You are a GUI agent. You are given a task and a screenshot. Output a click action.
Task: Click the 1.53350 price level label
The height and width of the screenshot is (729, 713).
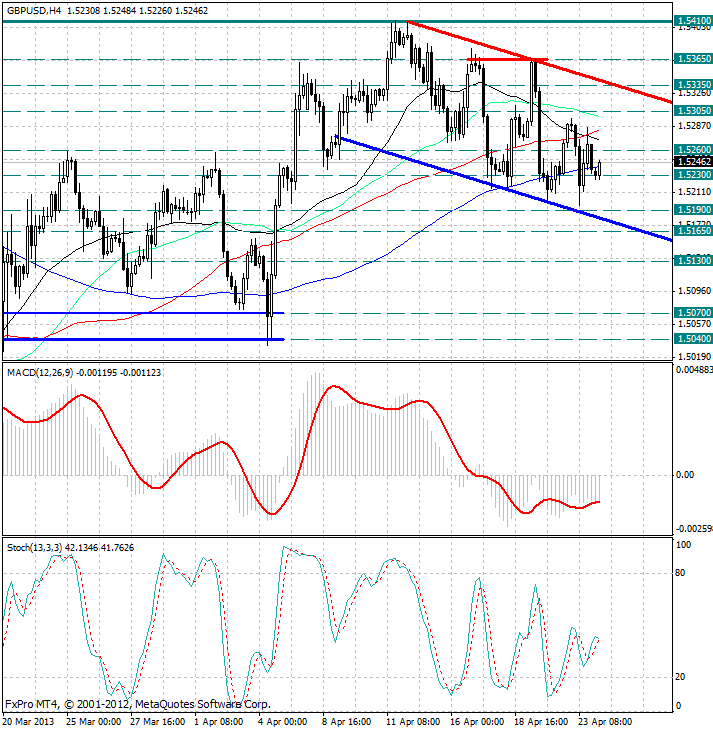pos(693,85)
